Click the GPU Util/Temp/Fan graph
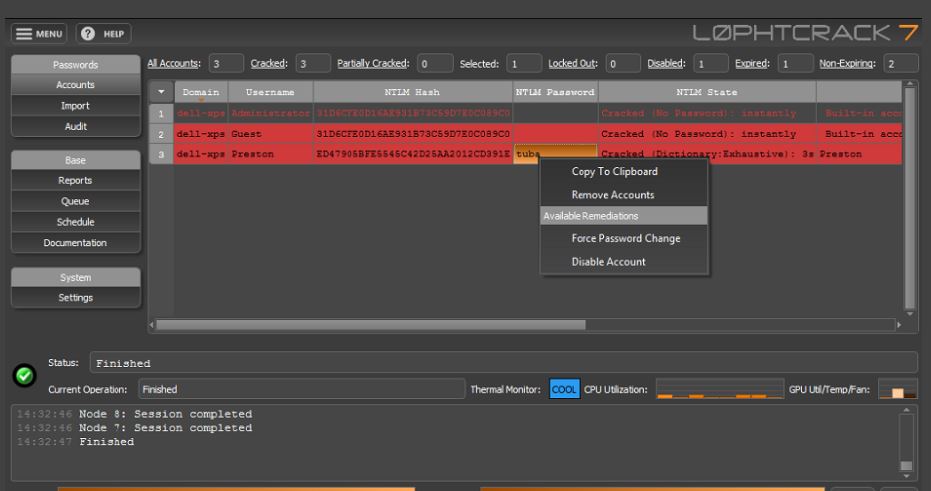This screenshot has height=491, width=931. [x=898, y=389]
